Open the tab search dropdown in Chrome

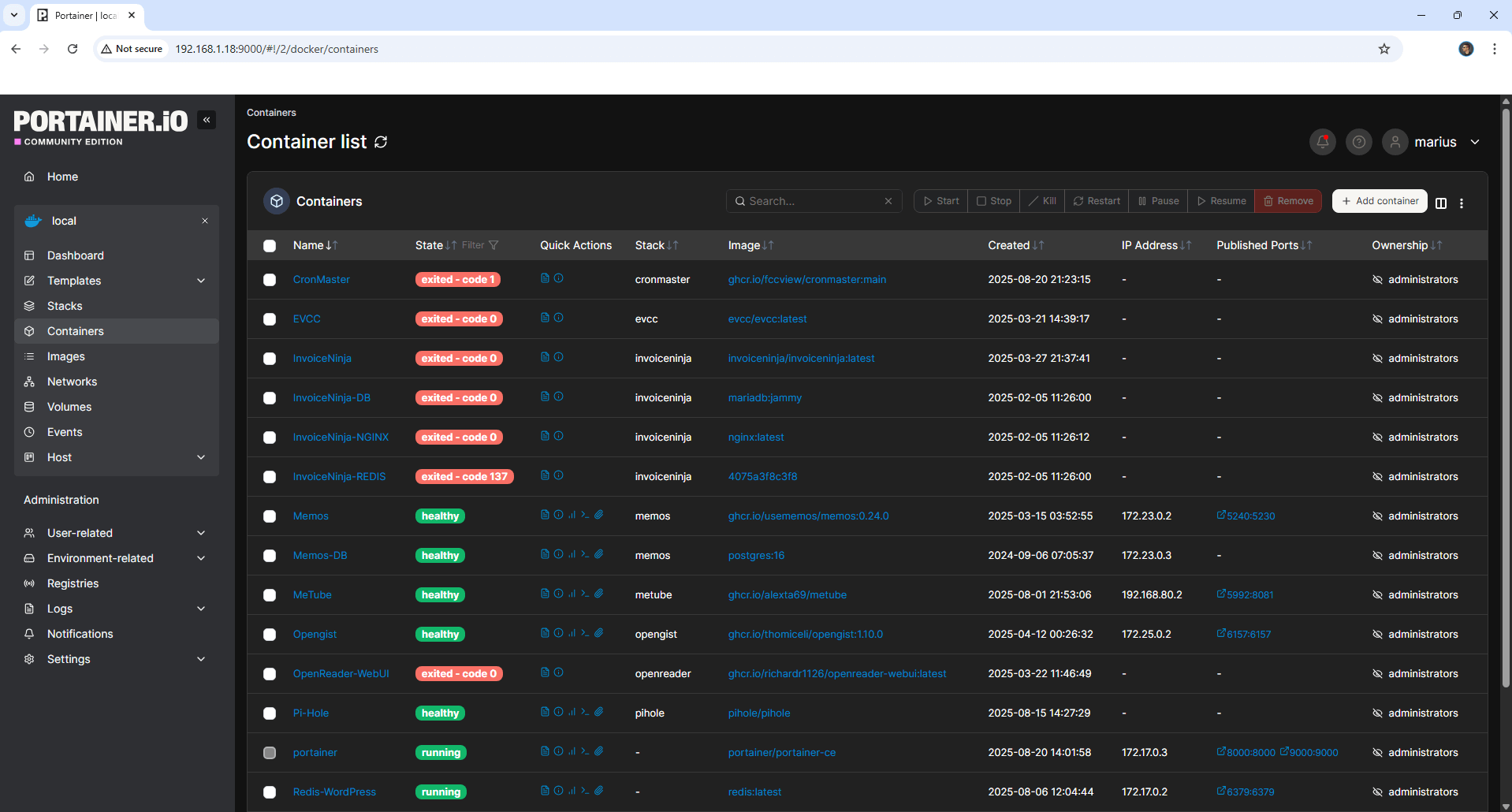[x=14, y=15]
